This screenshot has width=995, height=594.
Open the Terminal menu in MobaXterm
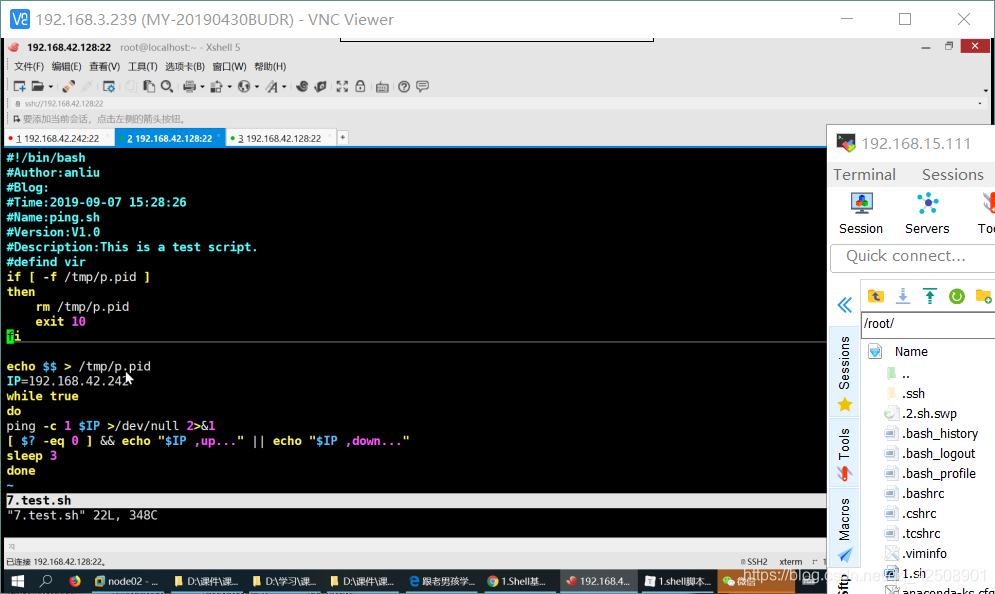point(864,175)
